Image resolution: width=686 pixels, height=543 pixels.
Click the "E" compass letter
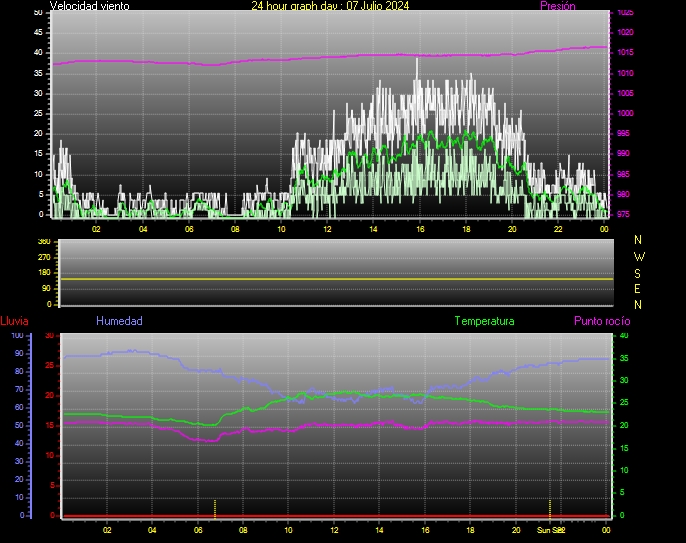637,289
